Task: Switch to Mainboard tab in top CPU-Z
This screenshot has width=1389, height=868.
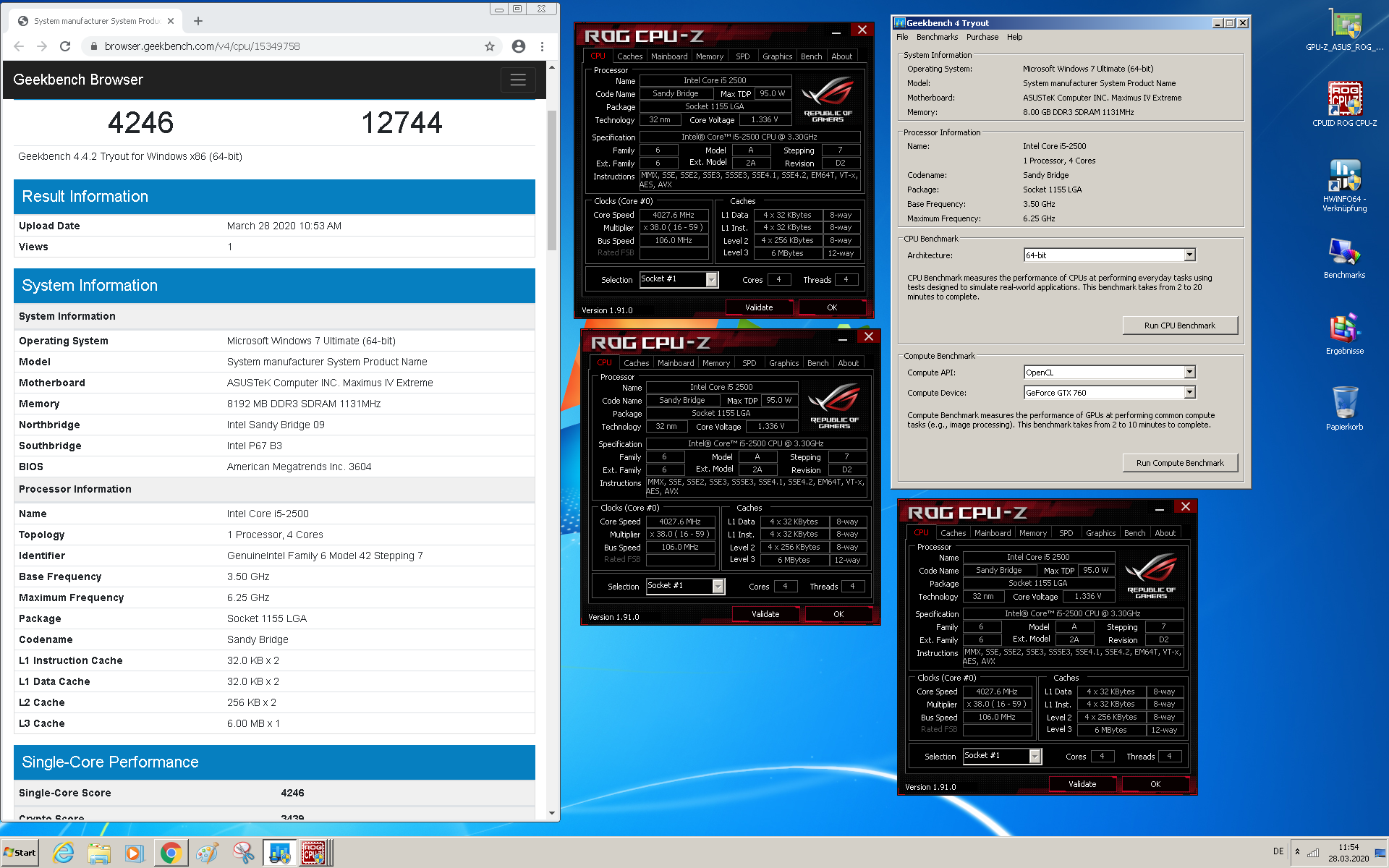Action: click(669, 56)
